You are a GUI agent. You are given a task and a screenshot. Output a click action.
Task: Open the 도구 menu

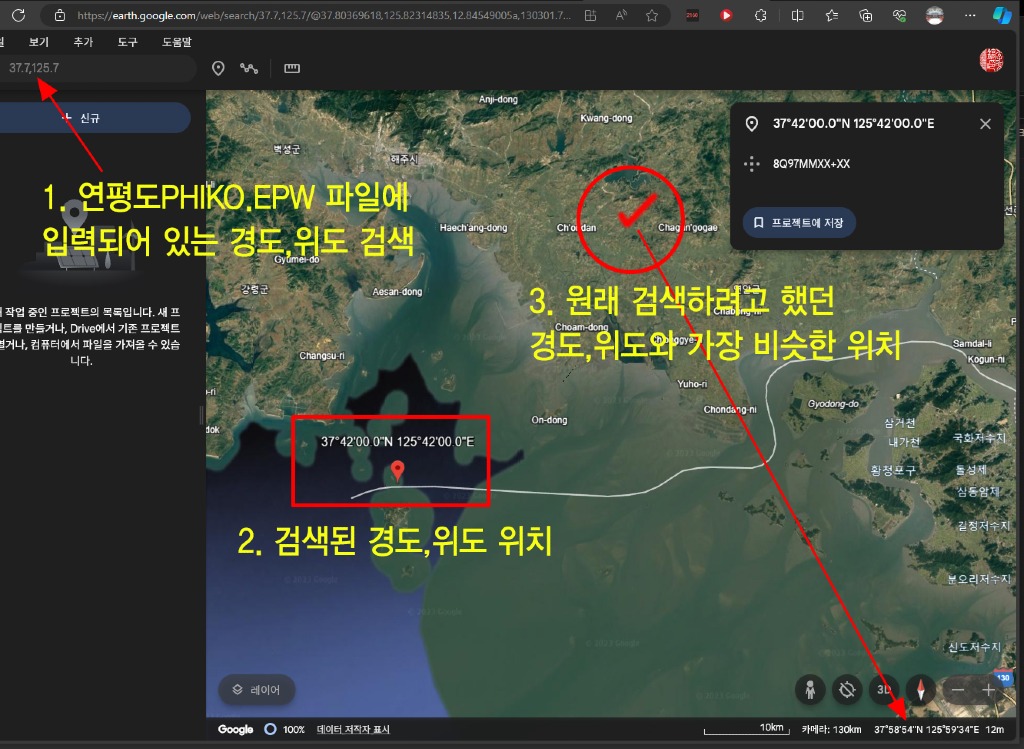(x=127, y=42)
